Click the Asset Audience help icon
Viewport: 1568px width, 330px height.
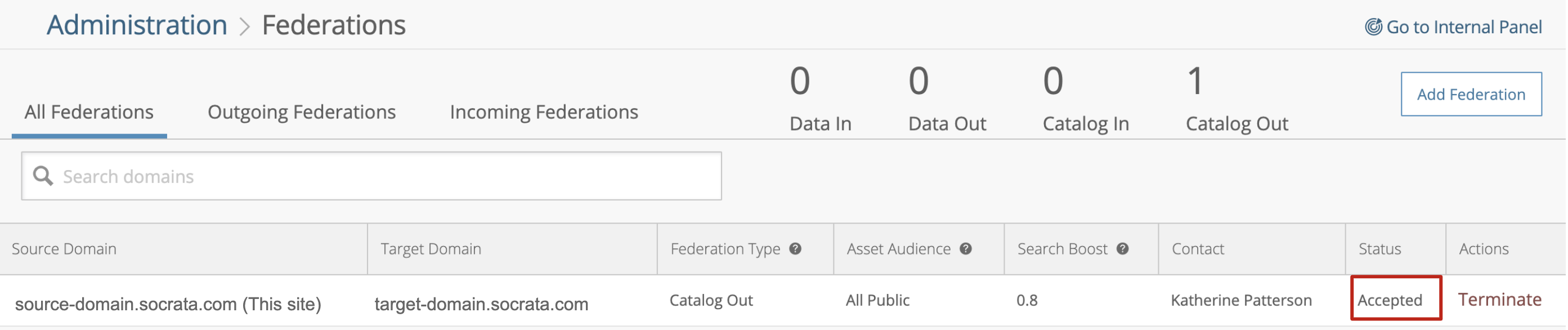pyautogui.click(x=966, y=248)
